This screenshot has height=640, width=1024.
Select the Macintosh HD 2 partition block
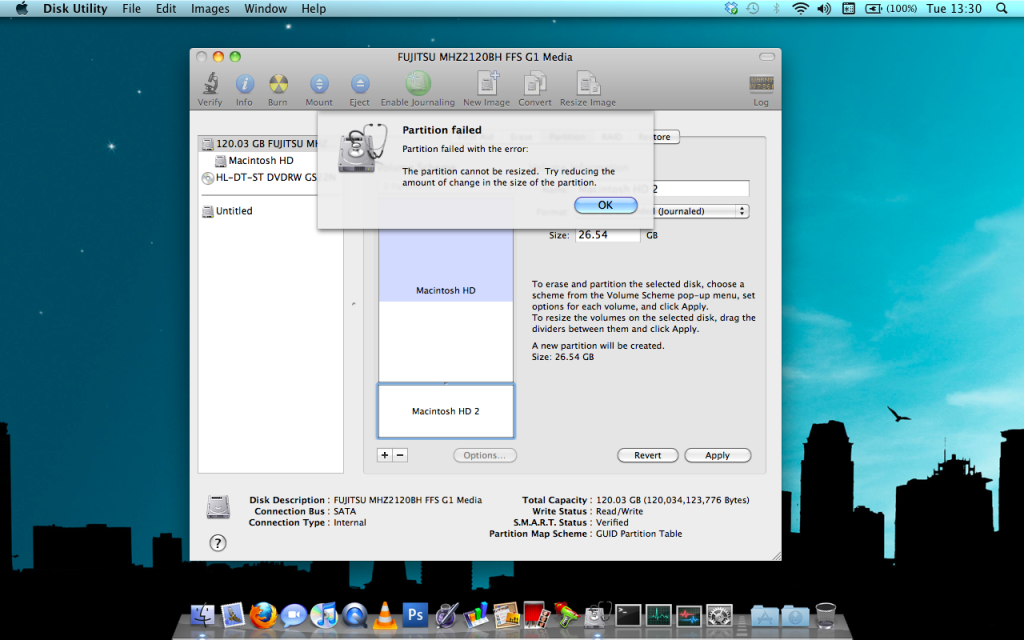pyautogui.click(x=446, y=411)
